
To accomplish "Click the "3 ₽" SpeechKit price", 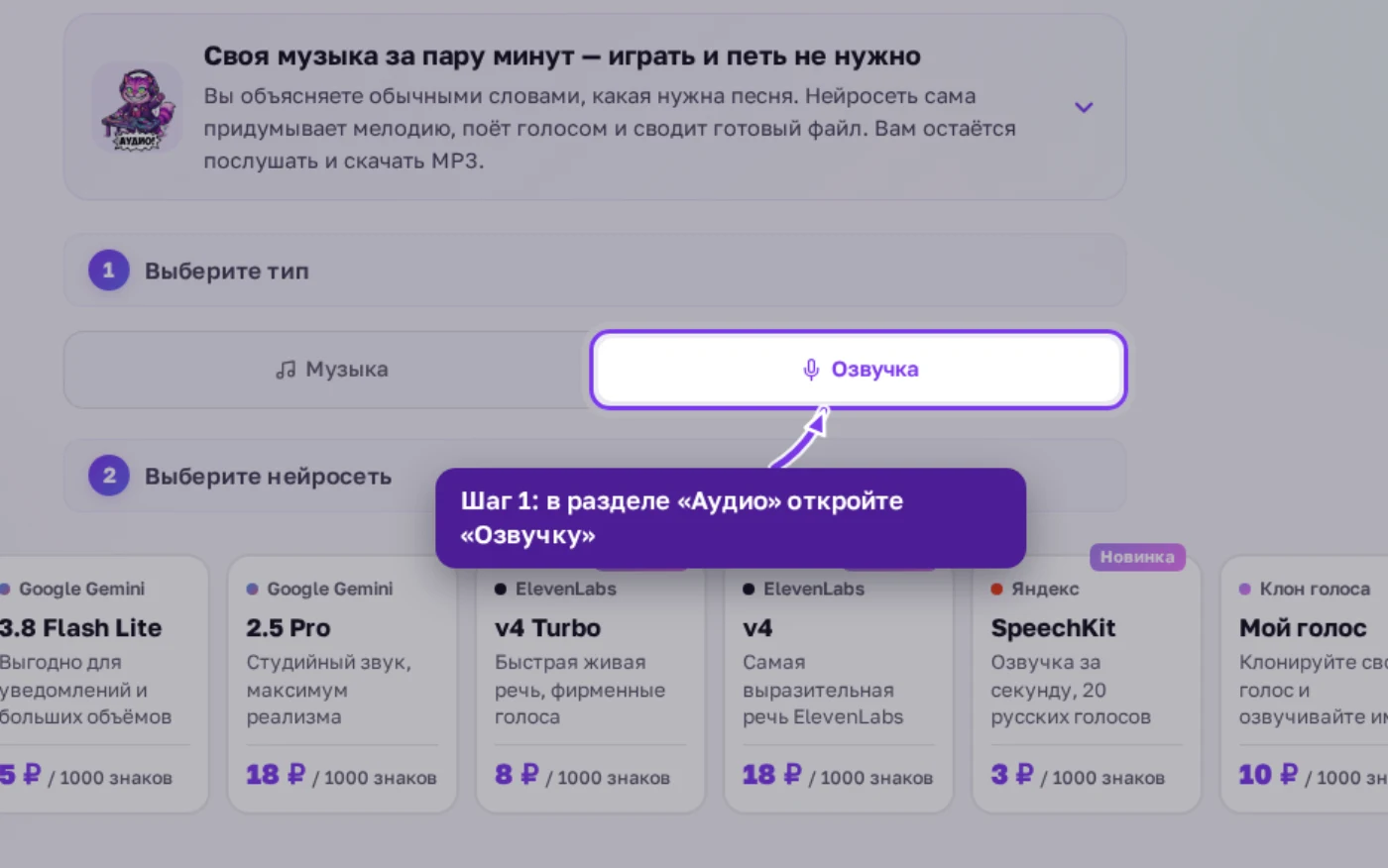I will point(1011,775).
